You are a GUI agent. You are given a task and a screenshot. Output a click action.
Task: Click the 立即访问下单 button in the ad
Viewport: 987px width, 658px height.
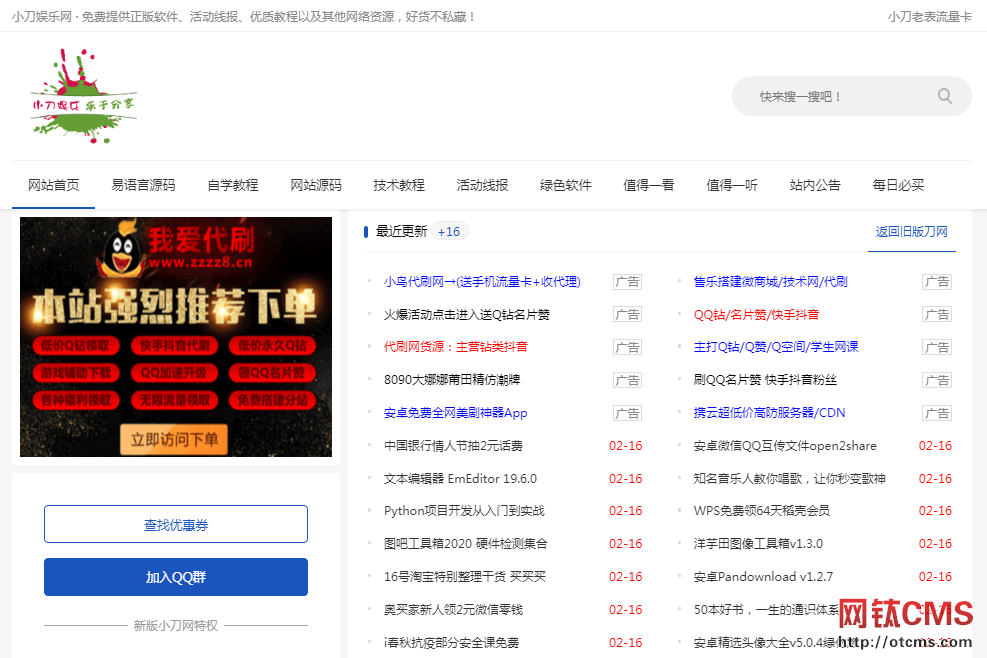click(176, 438)
